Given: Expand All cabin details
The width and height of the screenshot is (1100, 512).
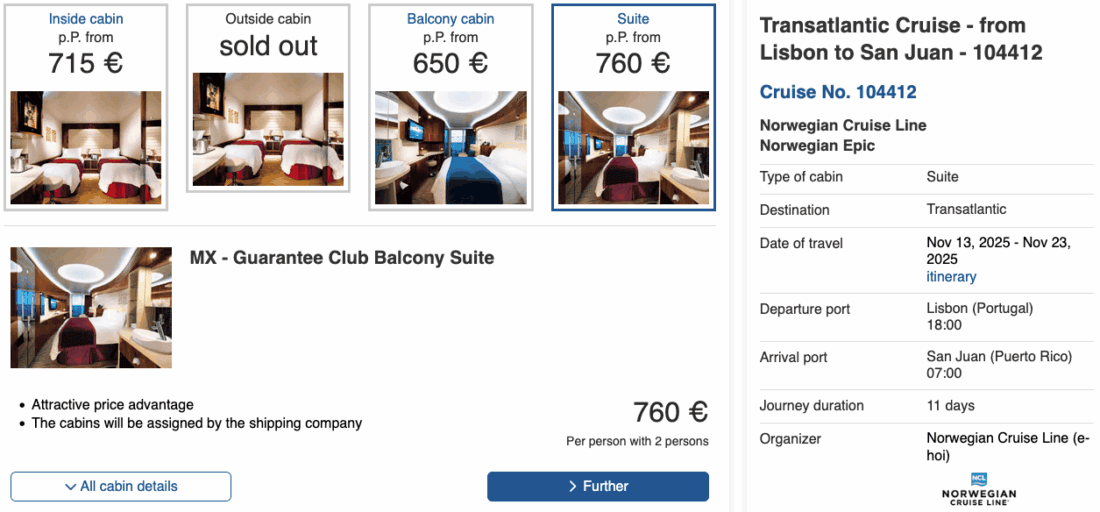Looking at the screenshot, I should (121, 487).
